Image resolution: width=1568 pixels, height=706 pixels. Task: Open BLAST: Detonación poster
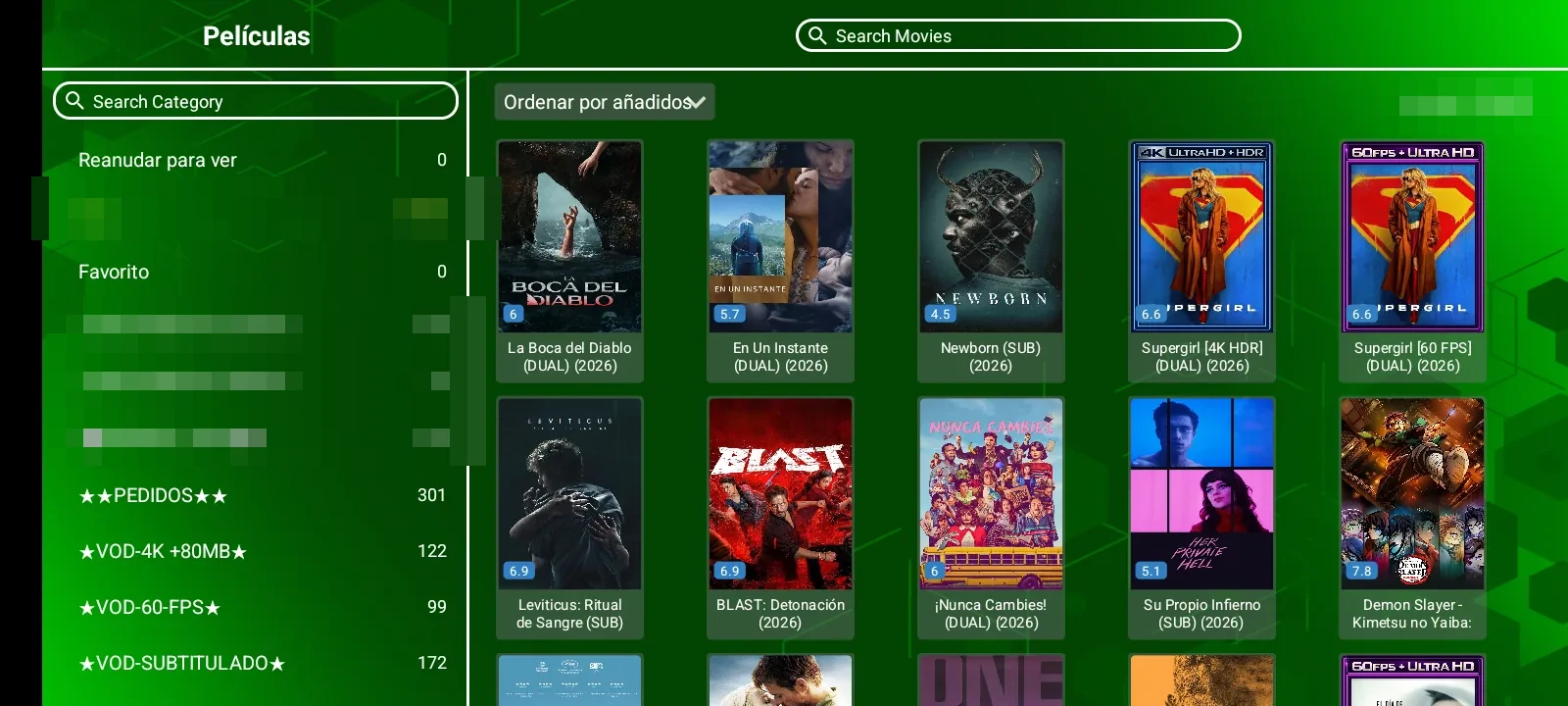coord(780,493)
